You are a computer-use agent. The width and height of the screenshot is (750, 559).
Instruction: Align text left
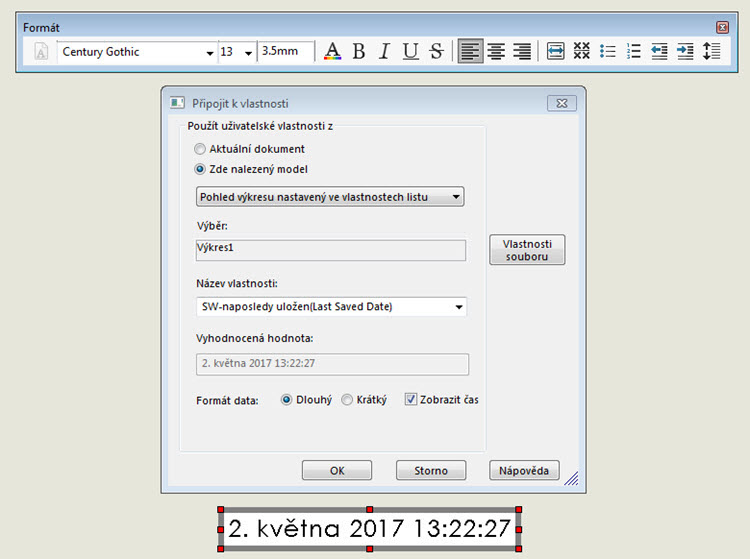click(x=470, y=51)
